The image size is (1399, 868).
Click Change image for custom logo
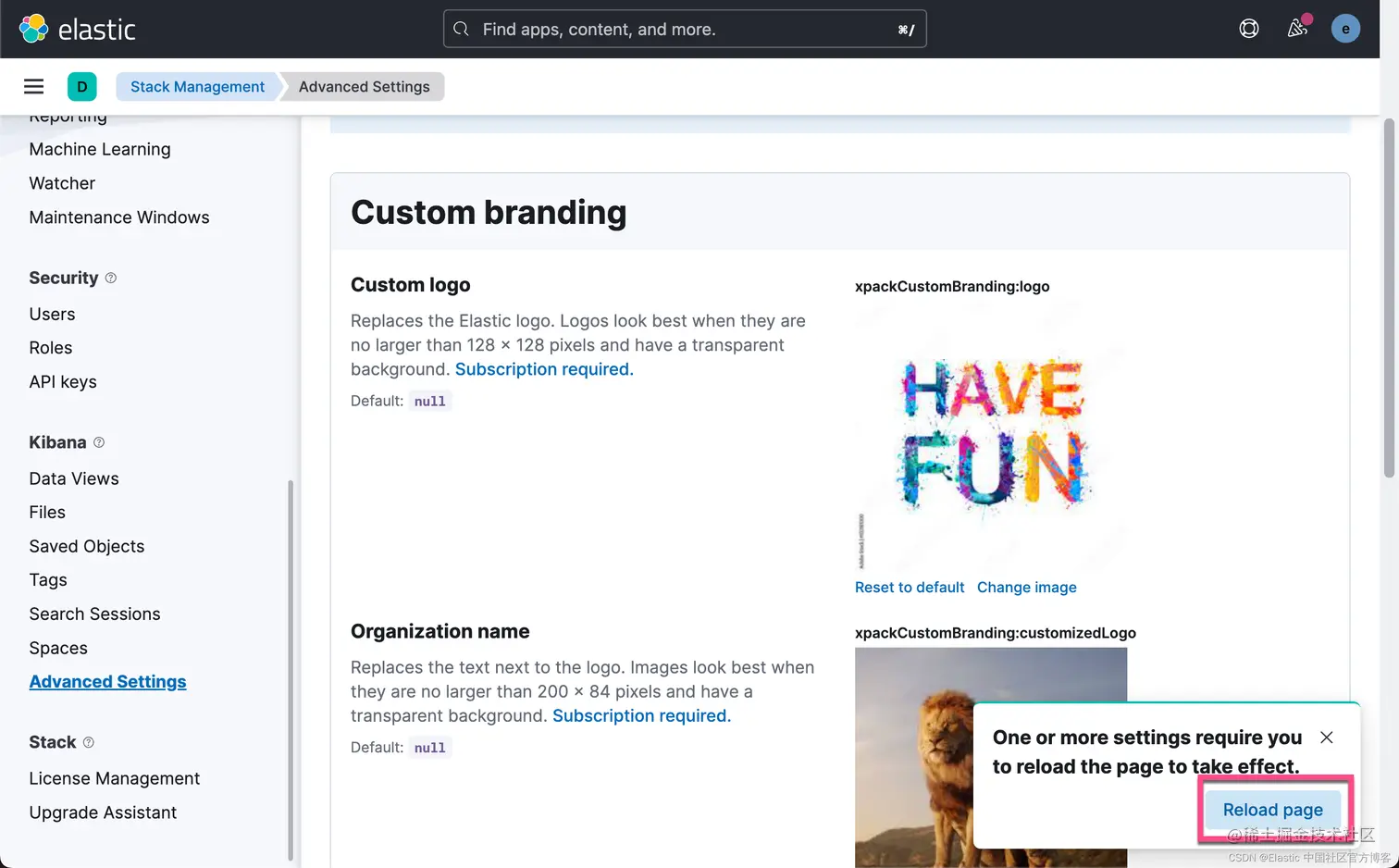click(1027, 588)
